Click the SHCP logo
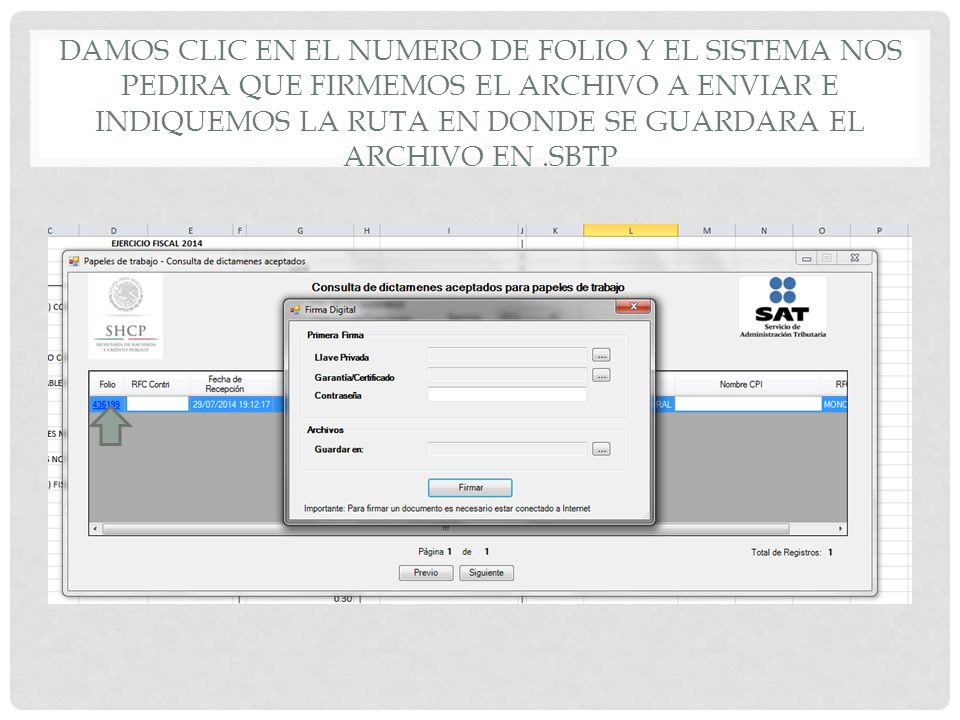 (126, 316)
